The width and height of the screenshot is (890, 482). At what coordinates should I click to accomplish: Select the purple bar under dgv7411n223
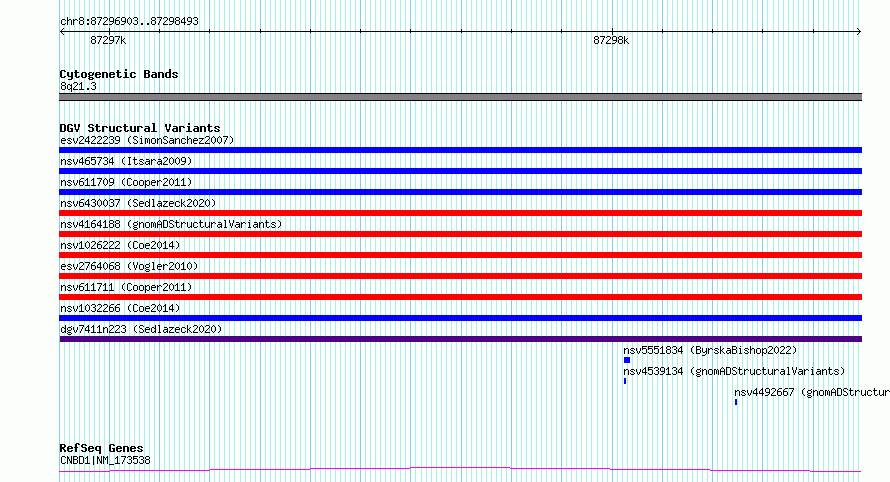460,339
